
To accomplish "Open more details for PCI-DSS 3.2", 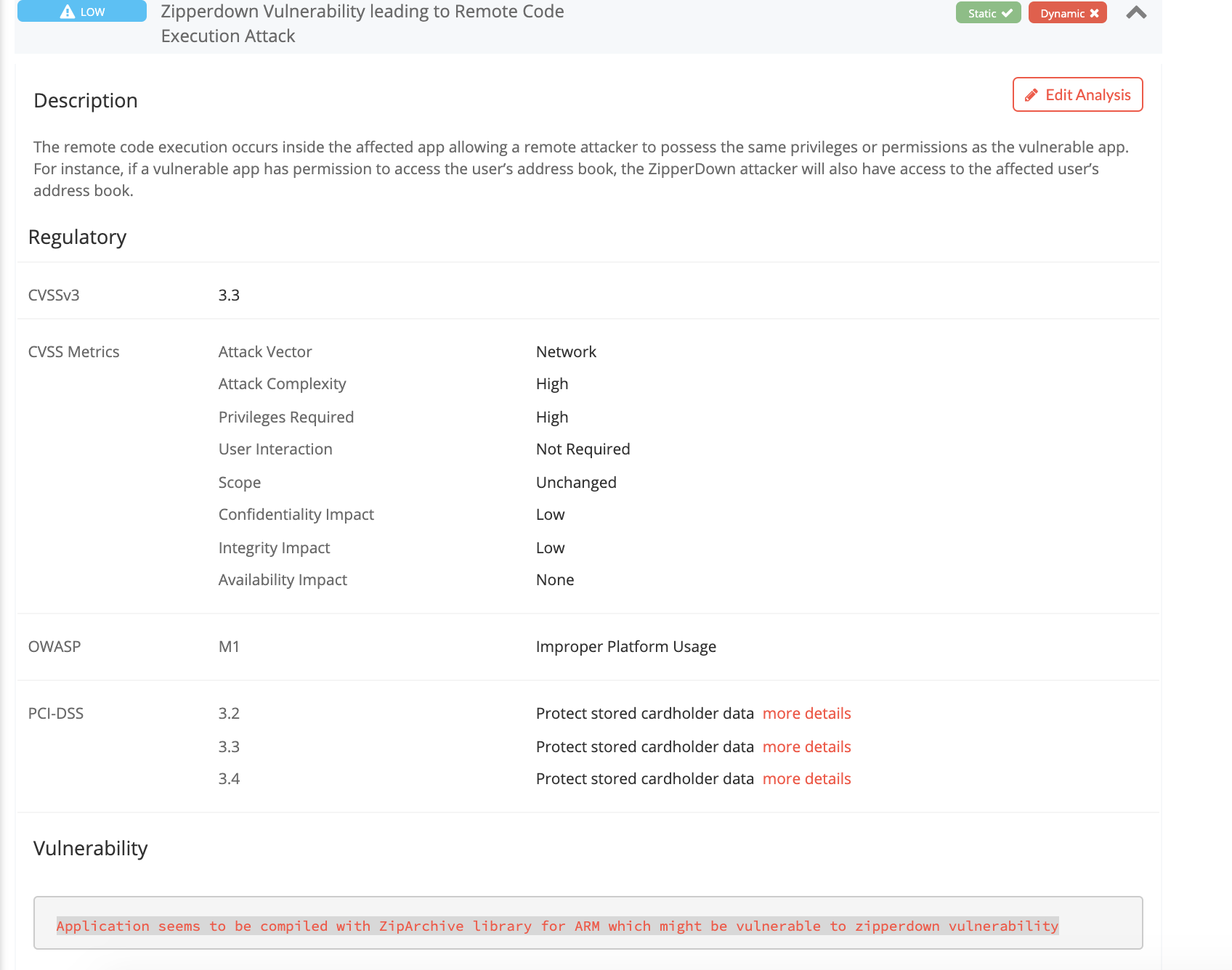I will pos(806,713).
